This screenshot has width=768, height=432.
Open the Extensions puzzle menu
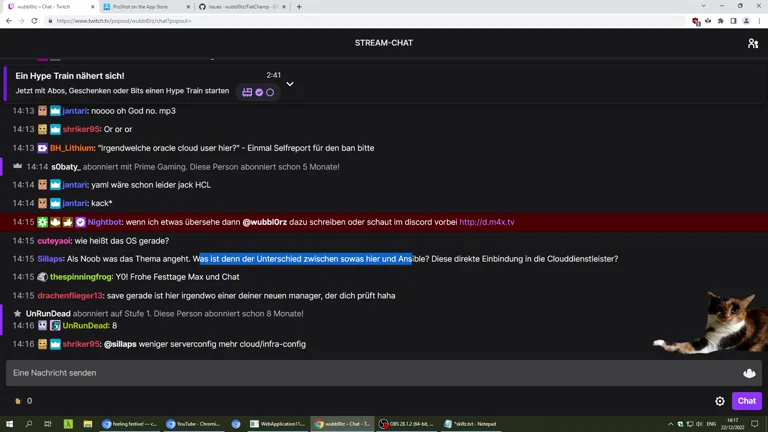click(x=720, y=21)
